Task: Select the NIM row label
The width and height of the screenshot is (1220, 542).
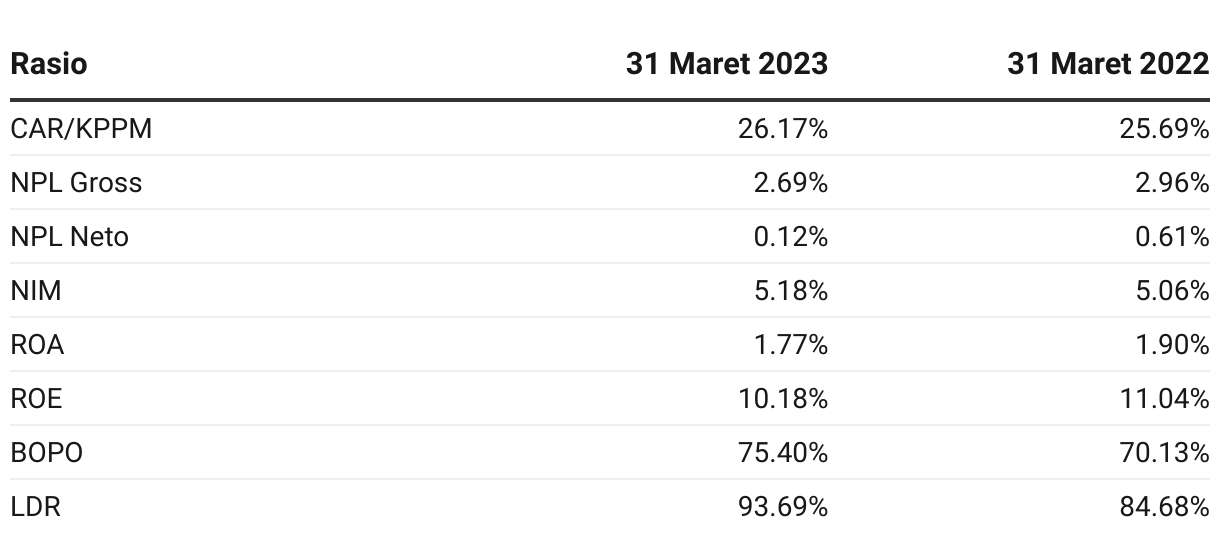Action: 36,291
